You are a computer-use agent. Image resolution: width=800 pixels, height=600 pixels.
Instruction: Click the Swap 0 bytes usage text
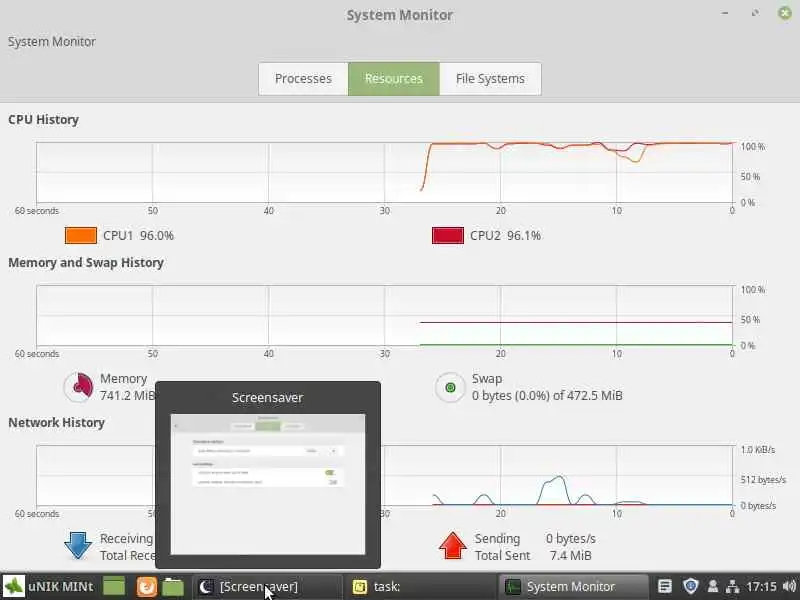pos(547,395)
